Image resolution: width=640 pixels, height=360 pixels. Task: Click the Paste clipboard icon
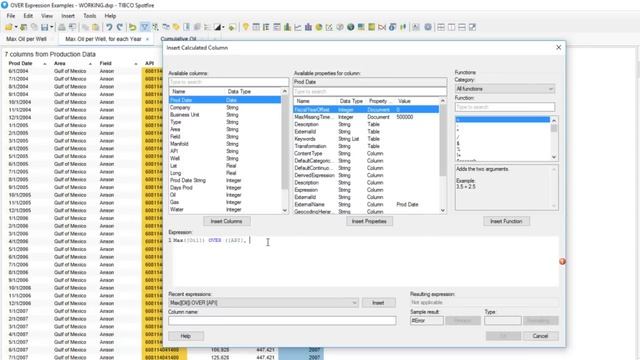point(96,27)
